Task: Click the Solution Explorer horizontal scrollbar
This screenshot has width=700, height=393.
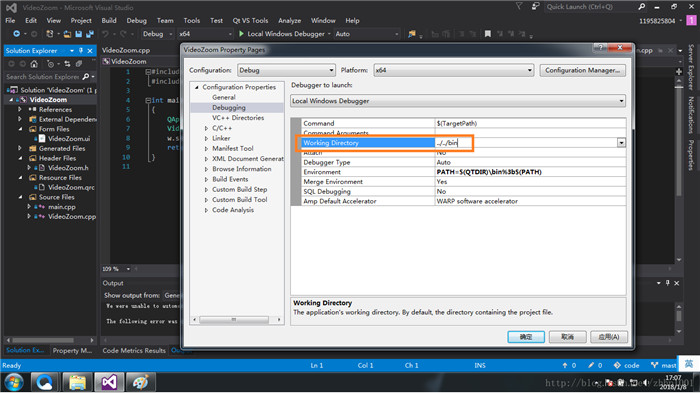Action: (x=49, y=340)
